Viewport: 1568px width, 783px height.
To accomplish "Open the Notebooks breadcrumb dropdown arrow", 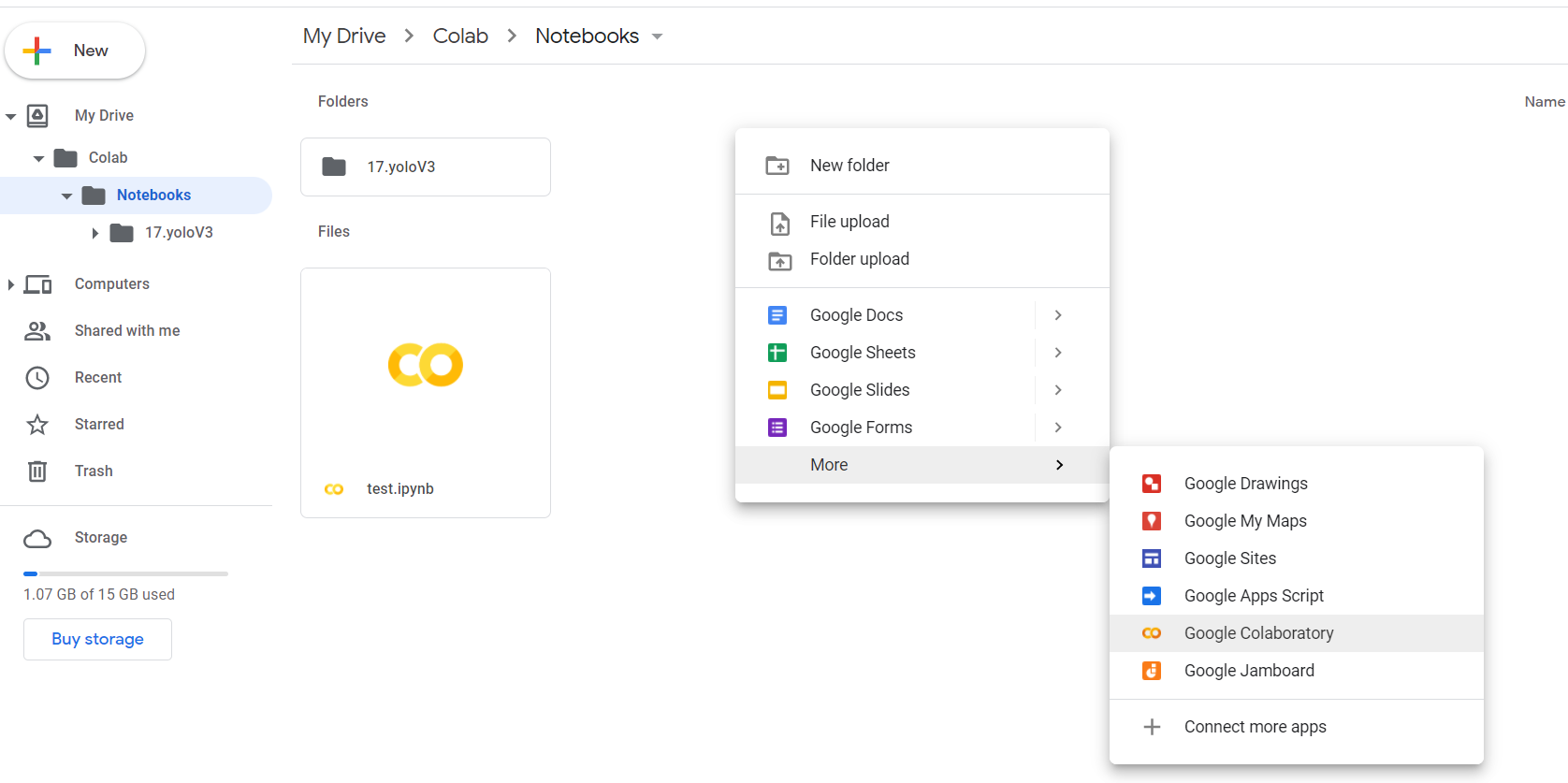I will [657, 36].
